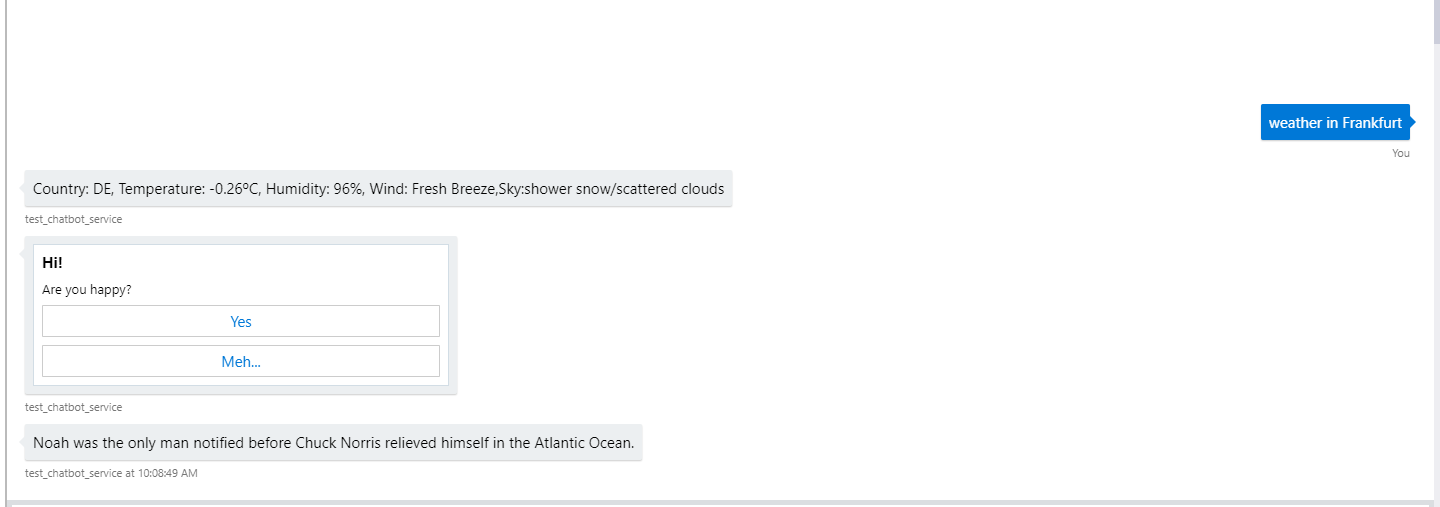Click the blue tail of the user bubble

click(x=1413, y=122)
